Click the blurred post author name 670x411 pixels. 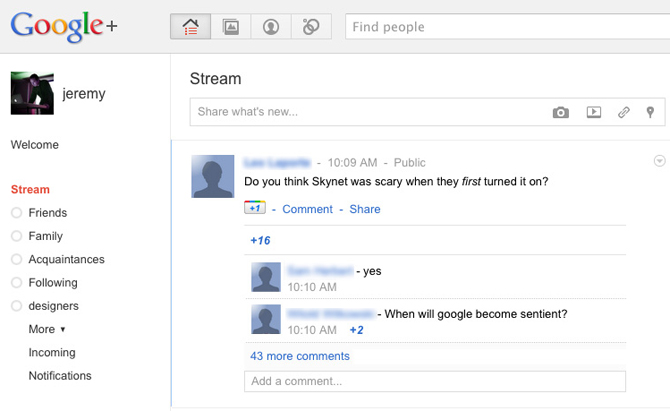pos(277,162)
